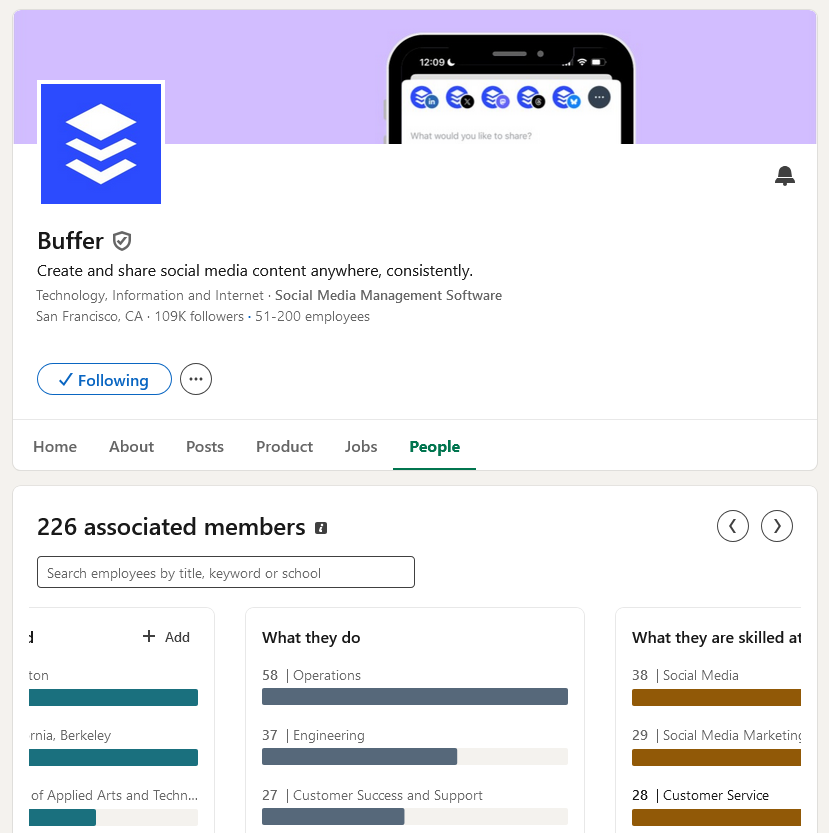Screen dimensions: 829x833
Task: Click the verified shield badge beside Buffer
Action: point(122,241)
